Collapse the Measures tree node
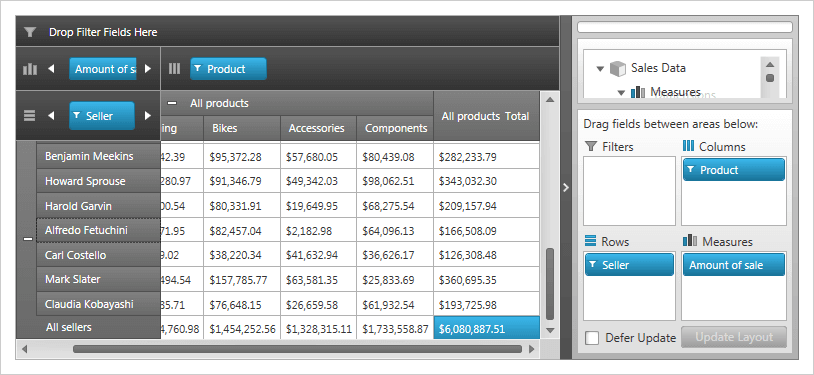 pos(621,93)
